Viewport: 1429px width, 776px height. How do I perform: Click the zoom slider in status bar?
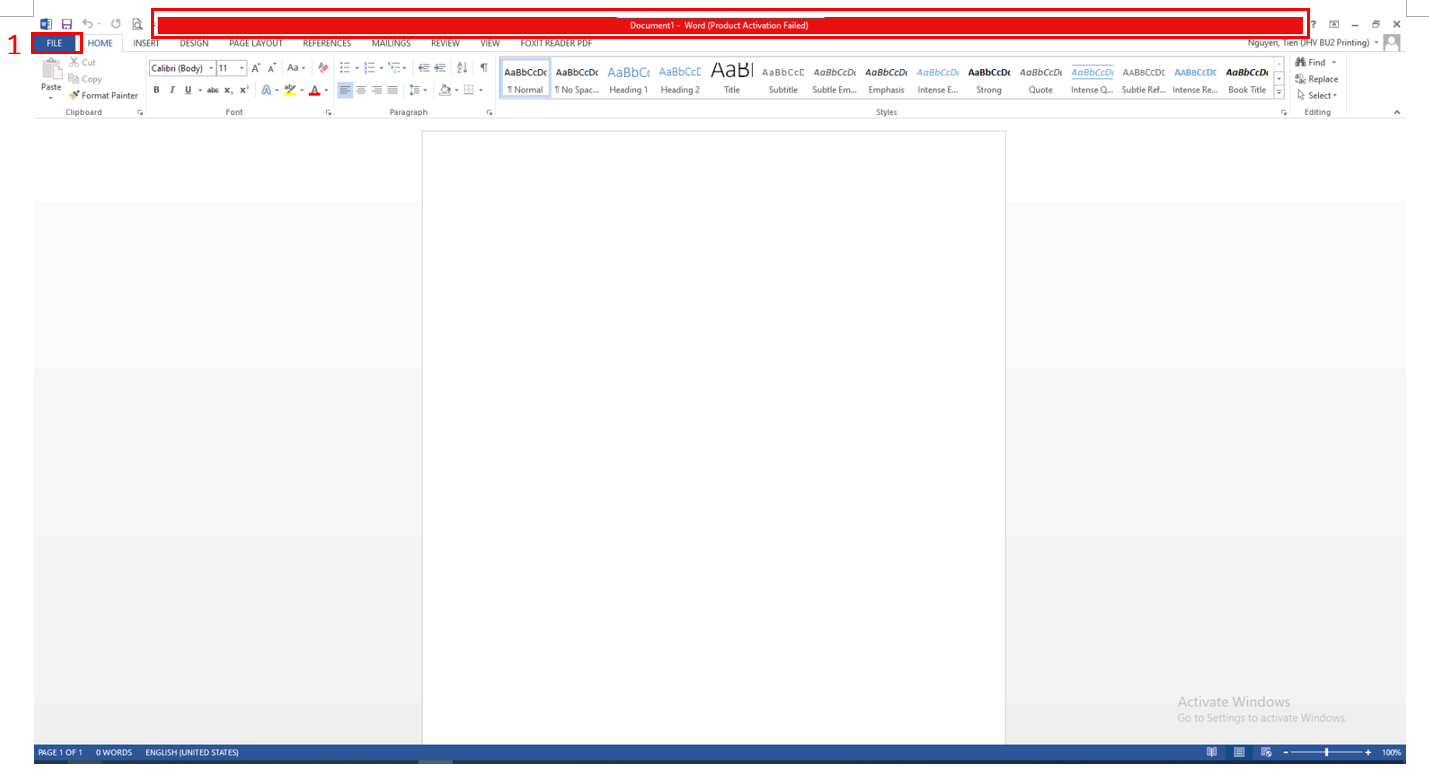point(1328,752)
